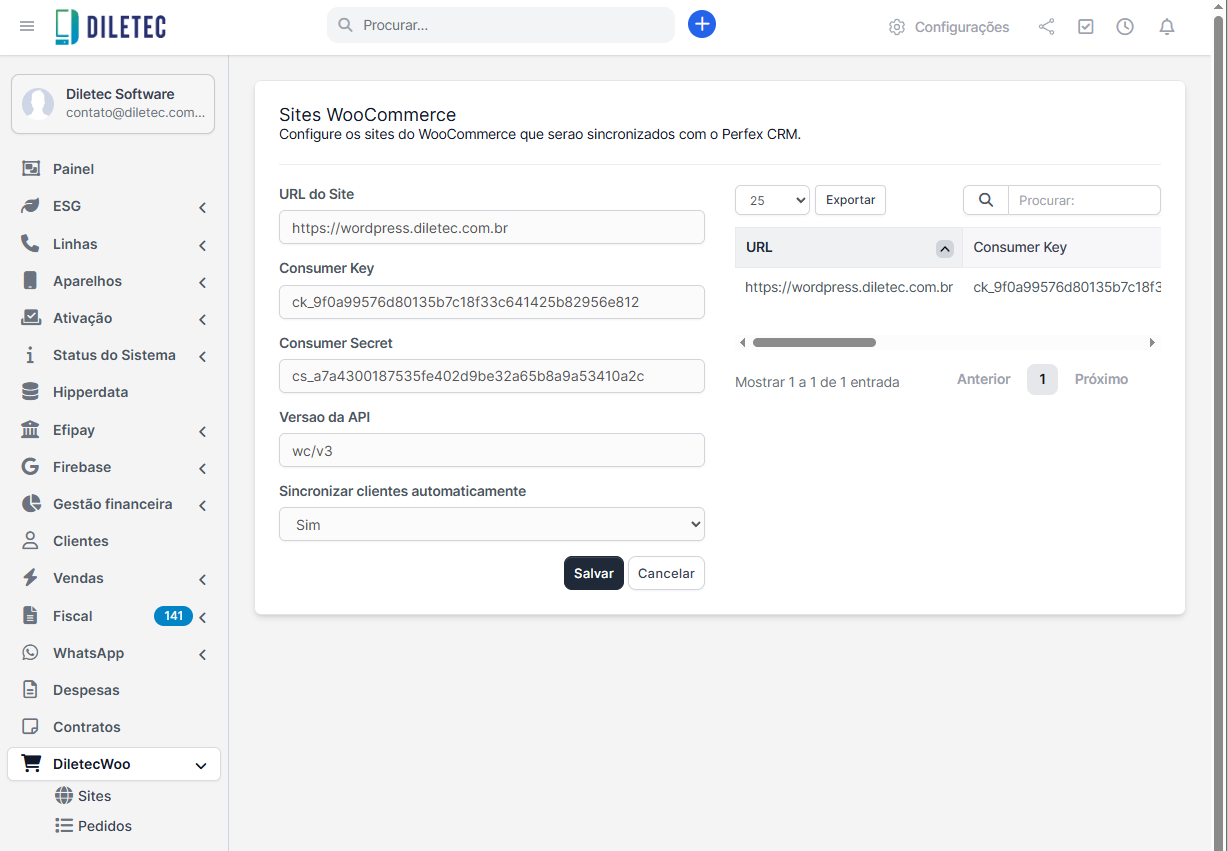Click the share icon in top bar

coord(1046,27)
